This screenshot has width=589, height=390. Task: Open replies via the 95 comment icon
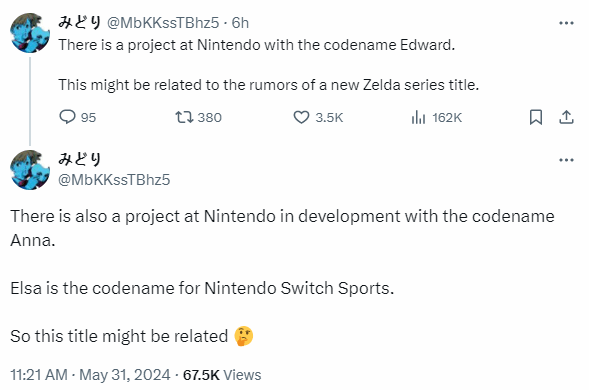click(x=68, y=117)
